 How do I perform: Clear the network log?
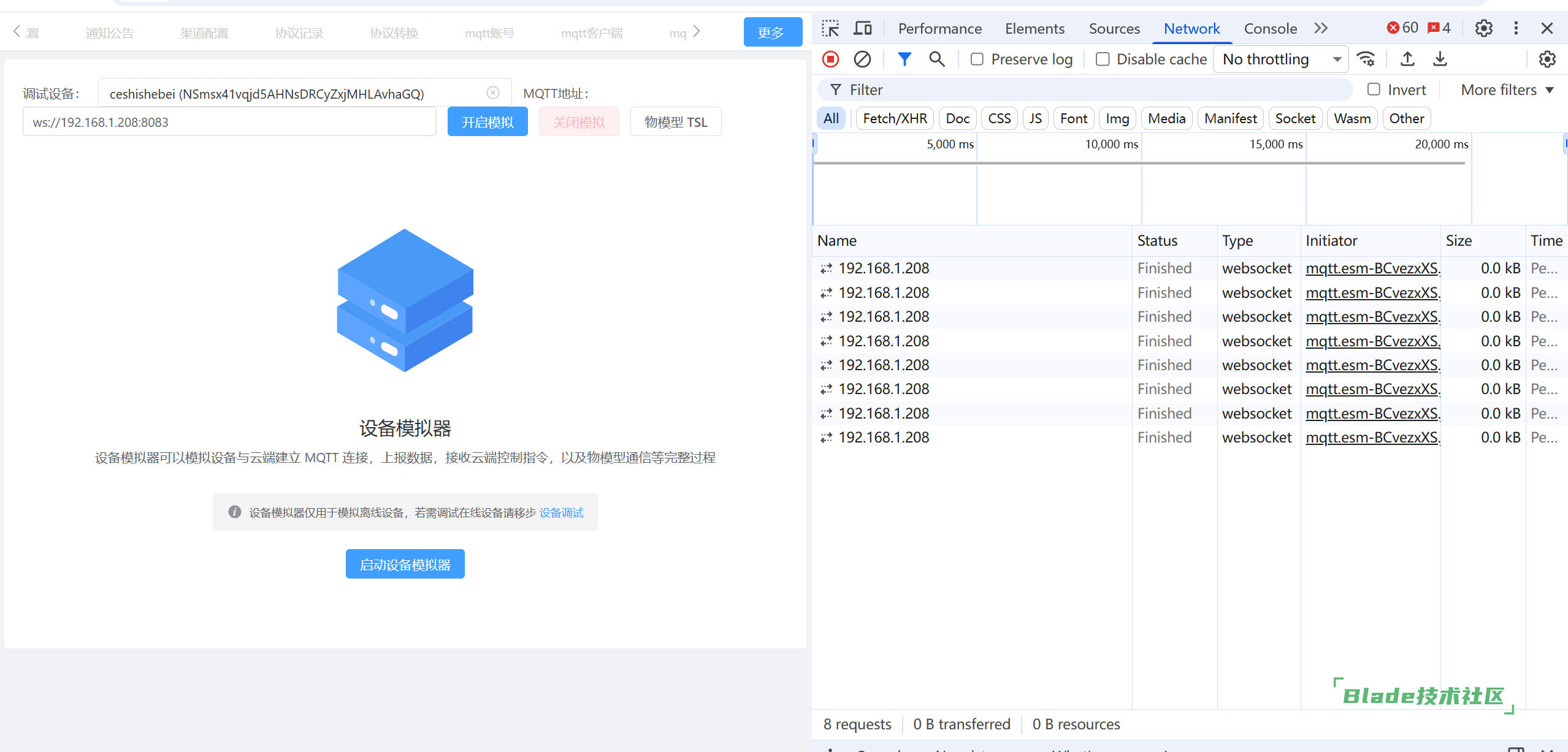tap(862, 59)
